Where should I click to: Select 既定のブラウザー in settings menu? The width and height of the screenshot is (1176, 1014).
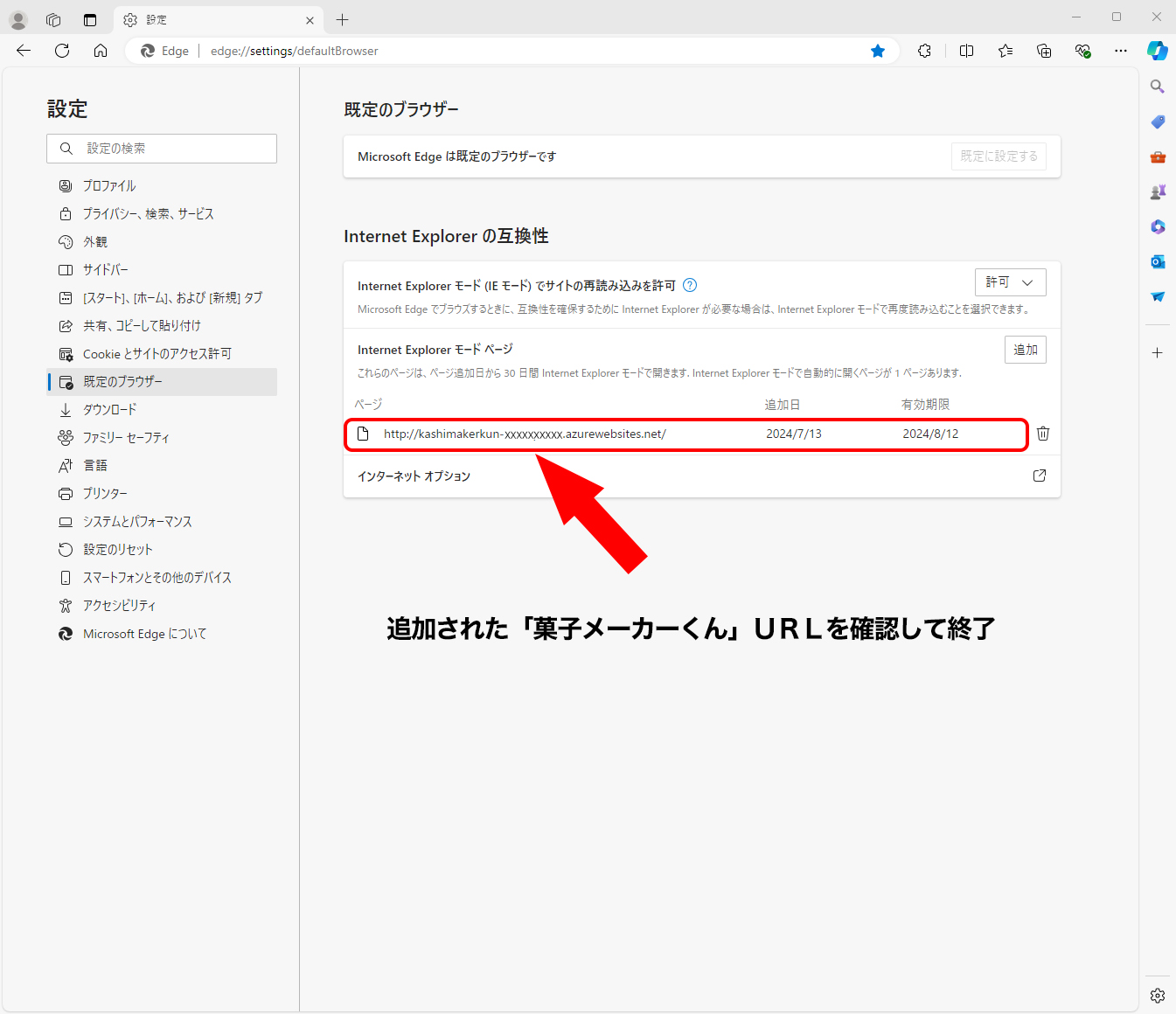(x=162, y=381)
